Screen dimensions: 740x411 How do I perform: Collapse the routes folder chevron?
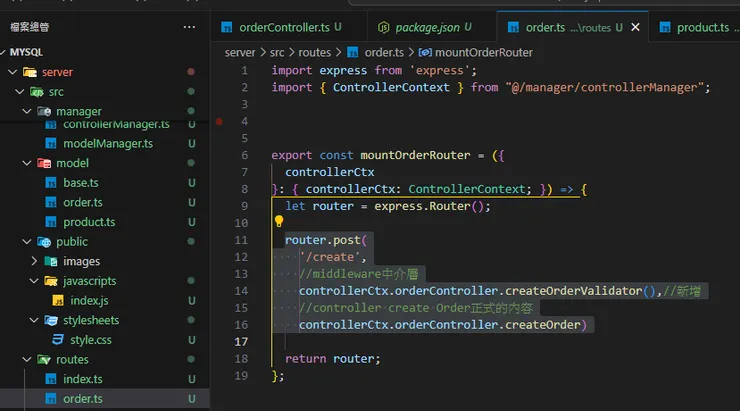pos(27,359)
